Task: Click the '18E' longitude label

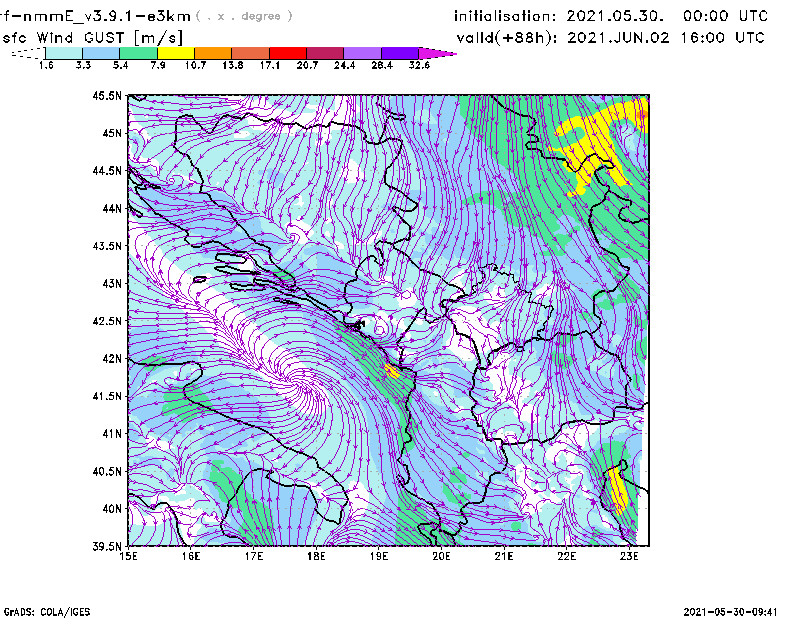Action: [316, 556]
